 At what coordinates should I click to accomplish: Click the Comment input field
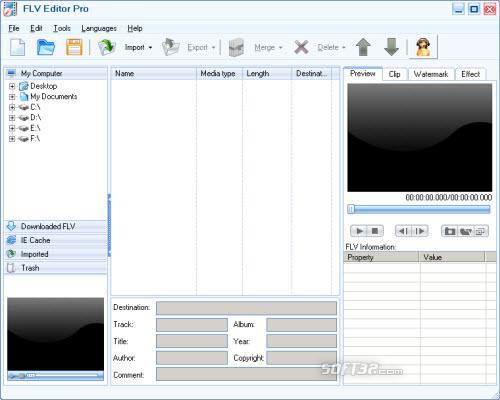246,374
